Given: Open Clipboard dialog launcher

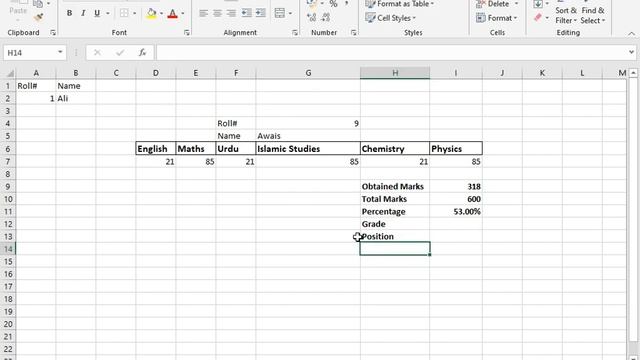Looking at the screenshot, I should coord(53,33).
